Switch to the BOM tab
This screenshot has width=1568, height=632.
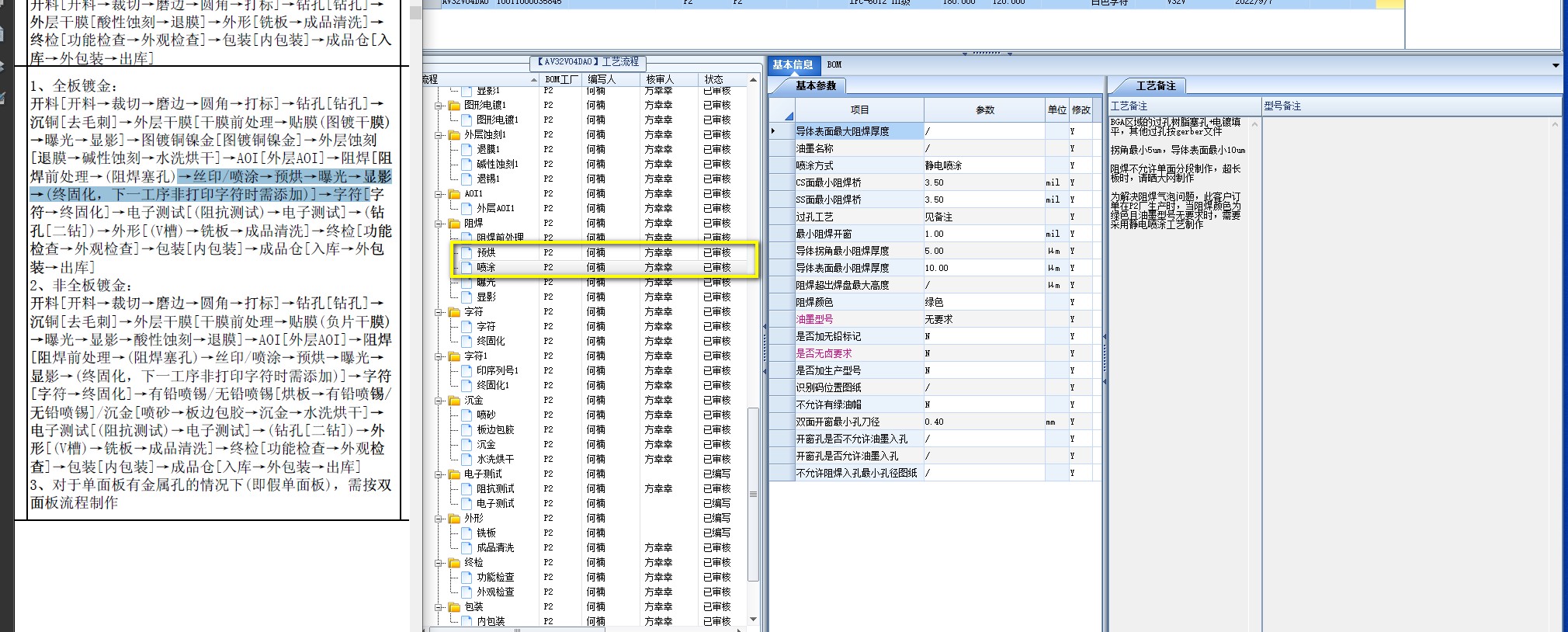pyautogui.click(x=834, y=64)
